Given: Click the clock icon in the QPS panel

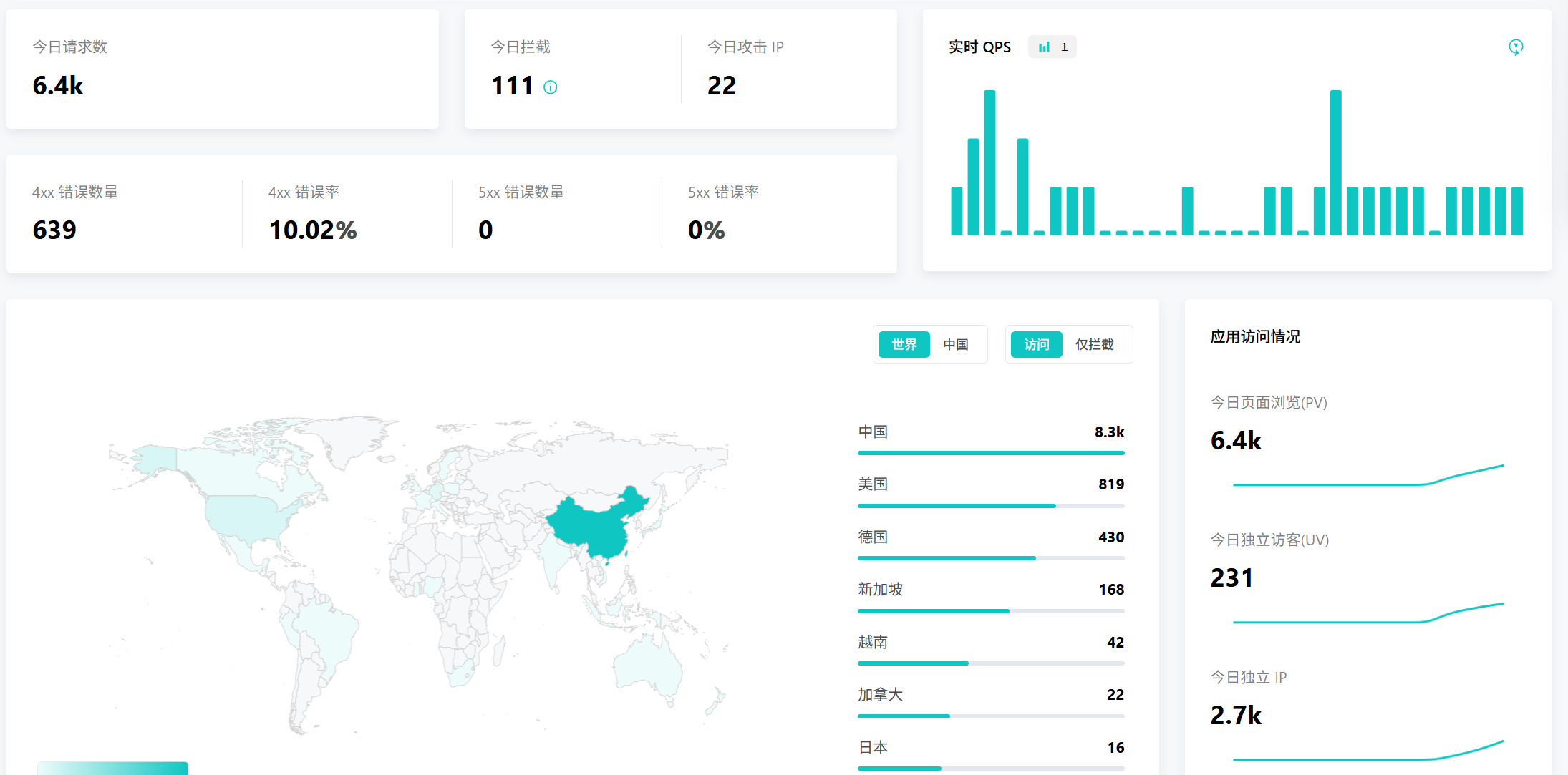Looking at the screenshot, I should click(1515, 47).
